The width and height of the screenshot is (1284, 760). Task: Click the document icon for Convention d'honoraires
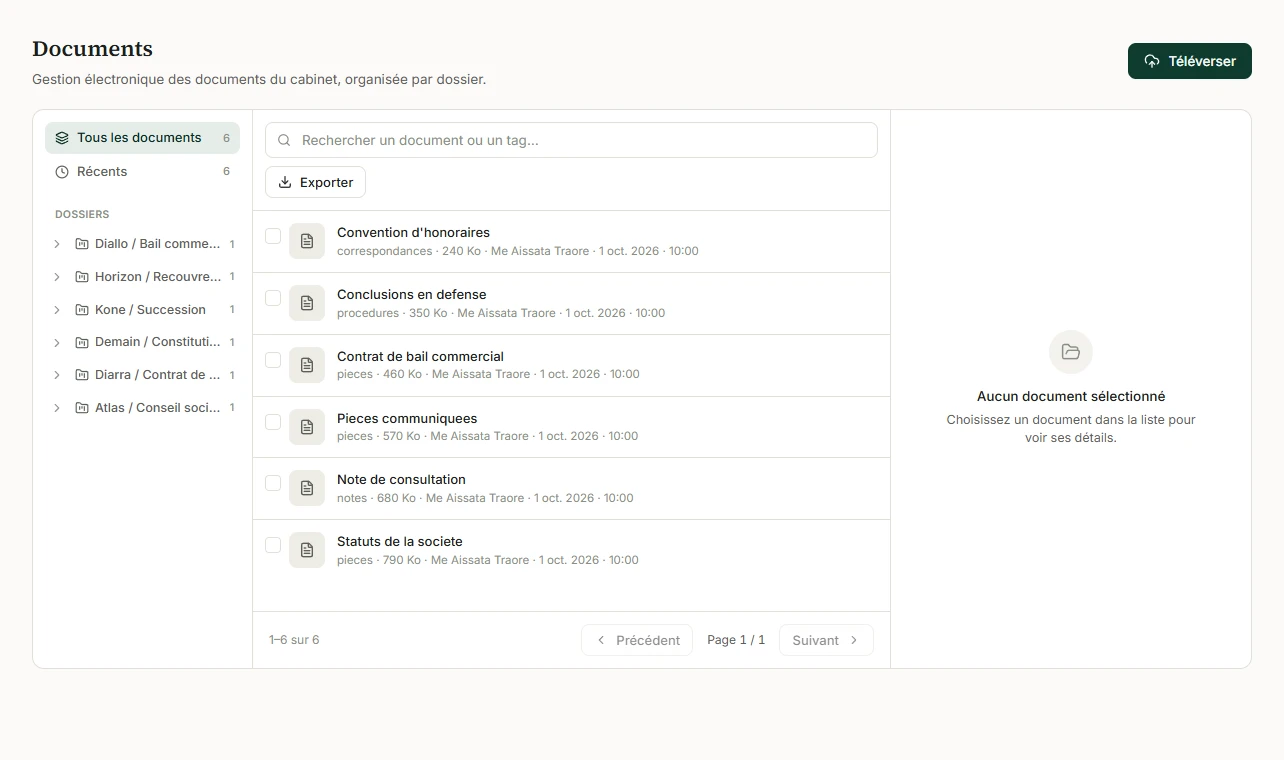(x=307, y=241)
